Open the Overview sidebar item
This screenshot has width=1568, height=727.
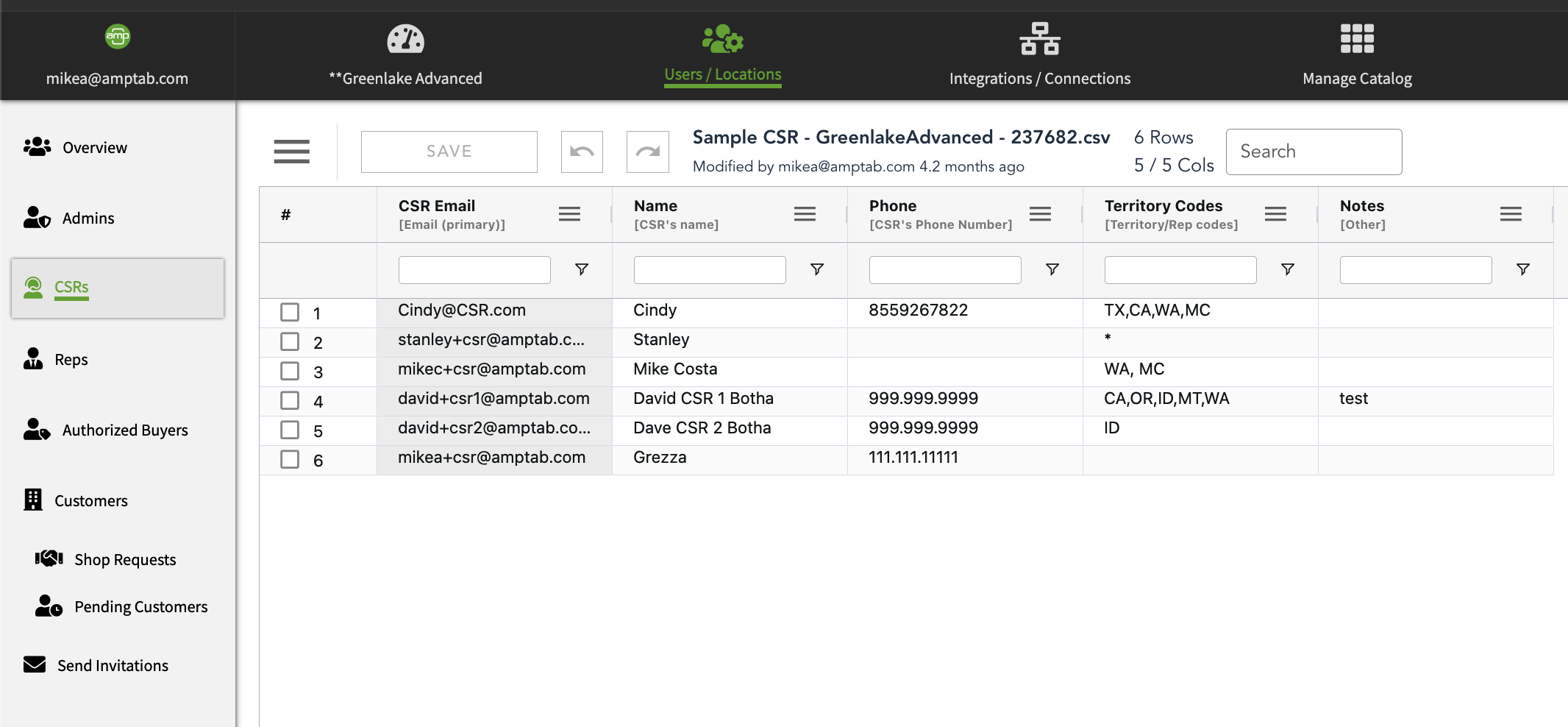tap(95, 147)
